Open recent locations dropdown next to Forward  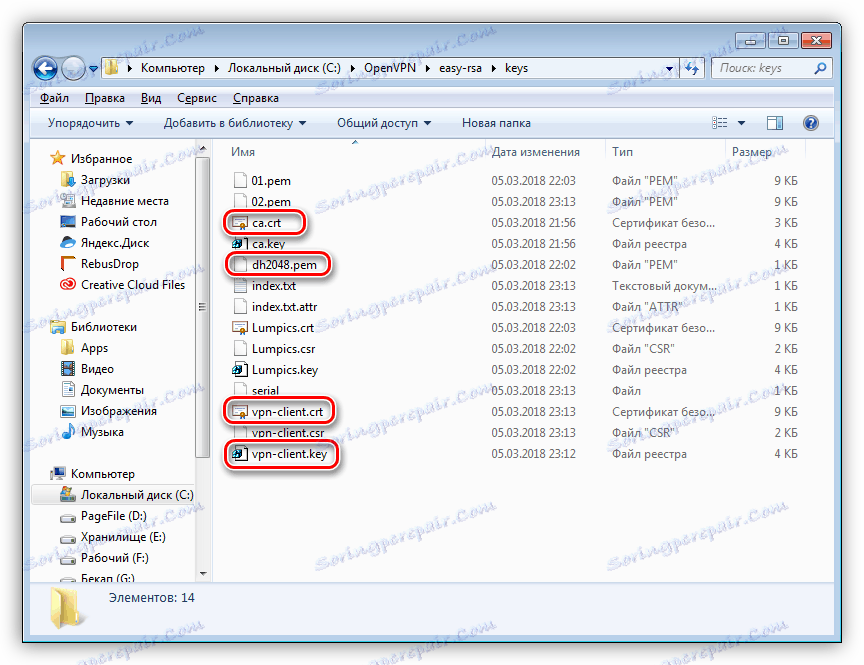point(93,69)
